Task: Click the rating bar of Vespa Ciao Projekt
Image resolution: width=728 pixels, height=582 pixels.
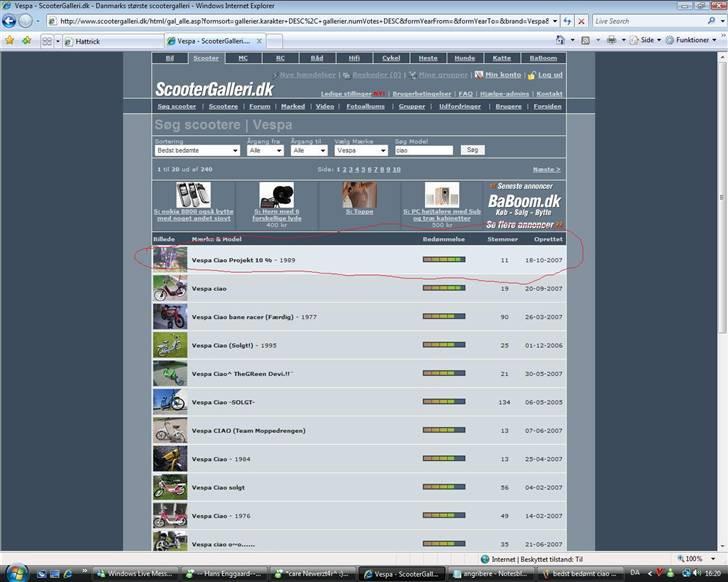Action: coord(444,259)
